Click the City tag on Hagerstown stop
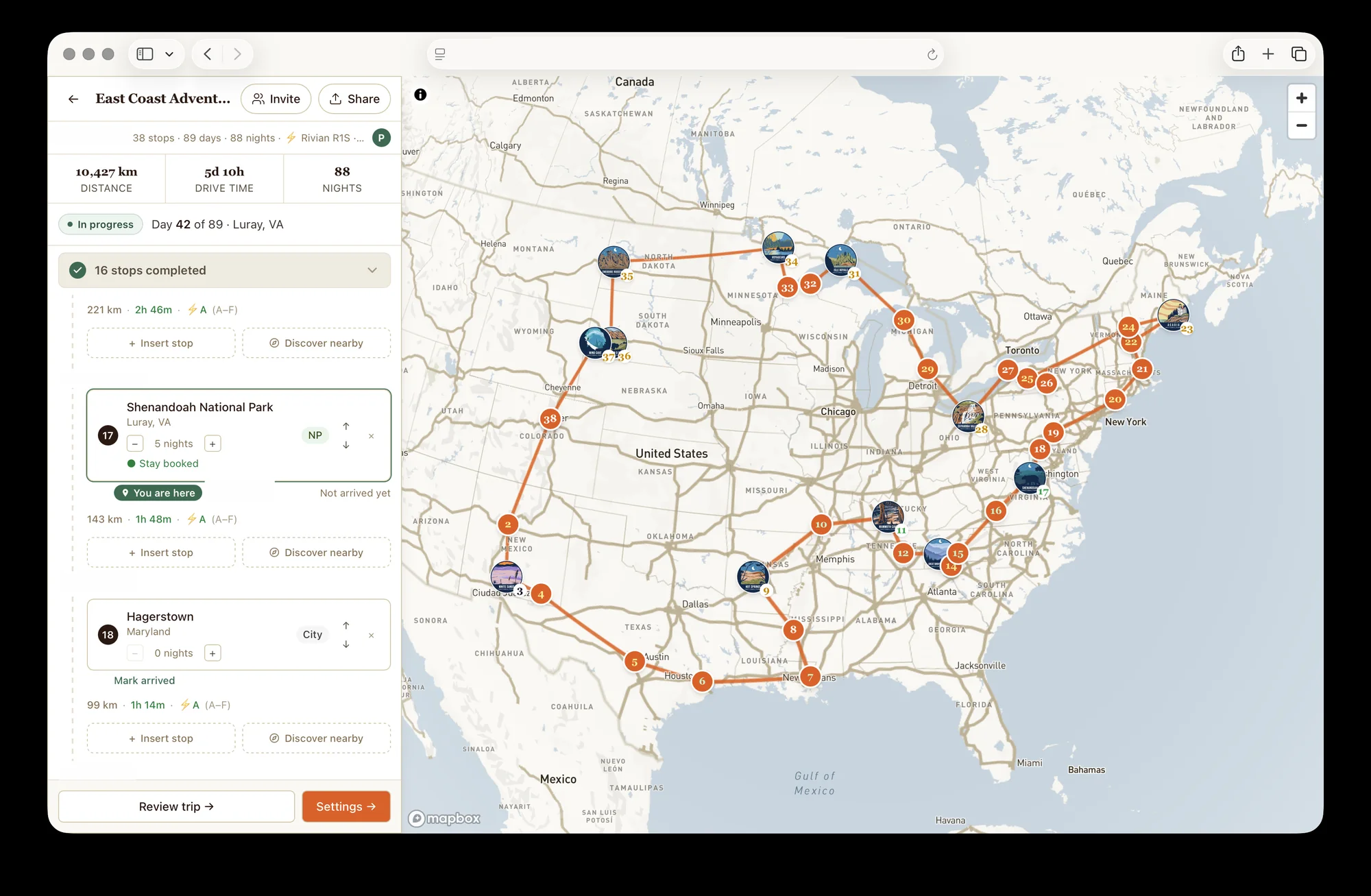1371x896 pixels. click(x=313, y=635)
